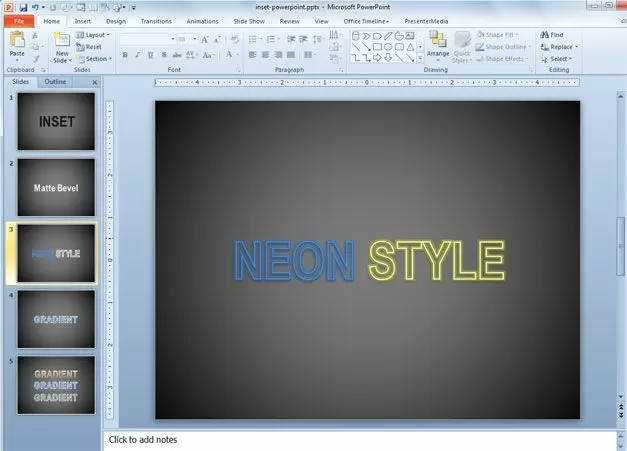Select the triangle shape in gallery
Viewport: 627px width, 451px height.
pyautogui.click(x=410, y=47)
